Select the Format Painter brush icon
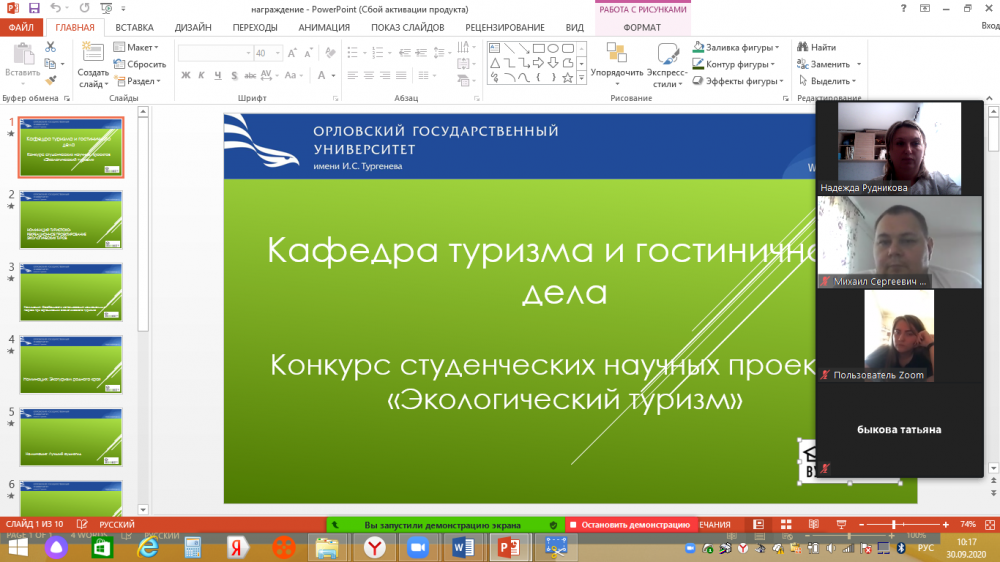Viewport: 1000px width, 562px height. click(51, 79)
